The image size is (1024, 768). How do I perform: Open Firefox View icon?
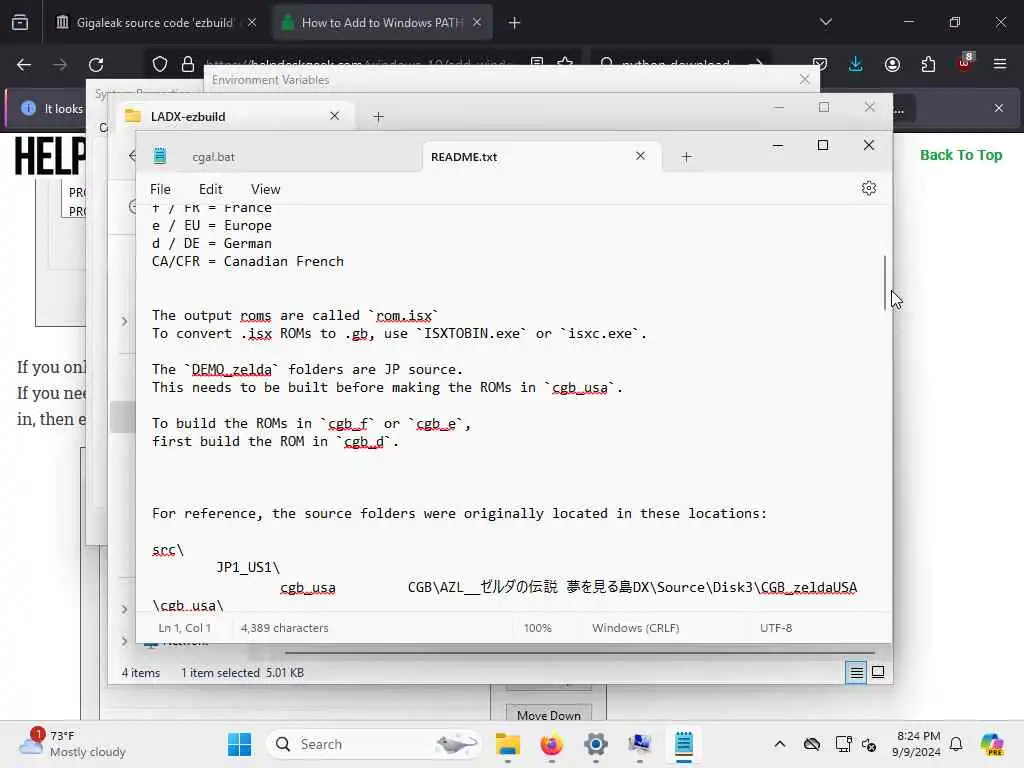tap(20, 22)
